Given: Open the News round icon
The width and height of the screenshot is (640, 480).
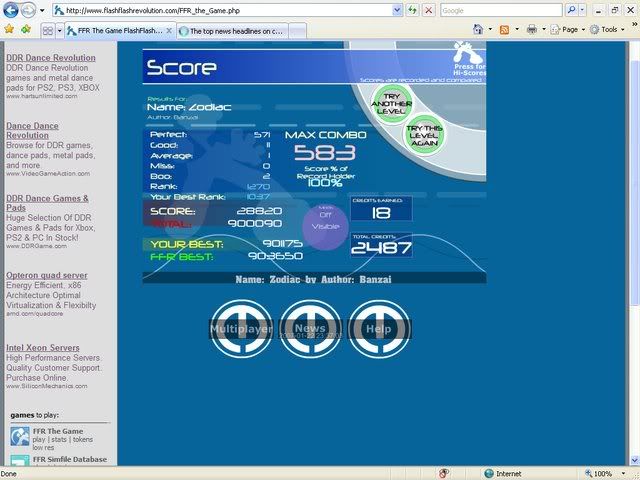Looking at the screenshot, I should (x=310, y=328).
